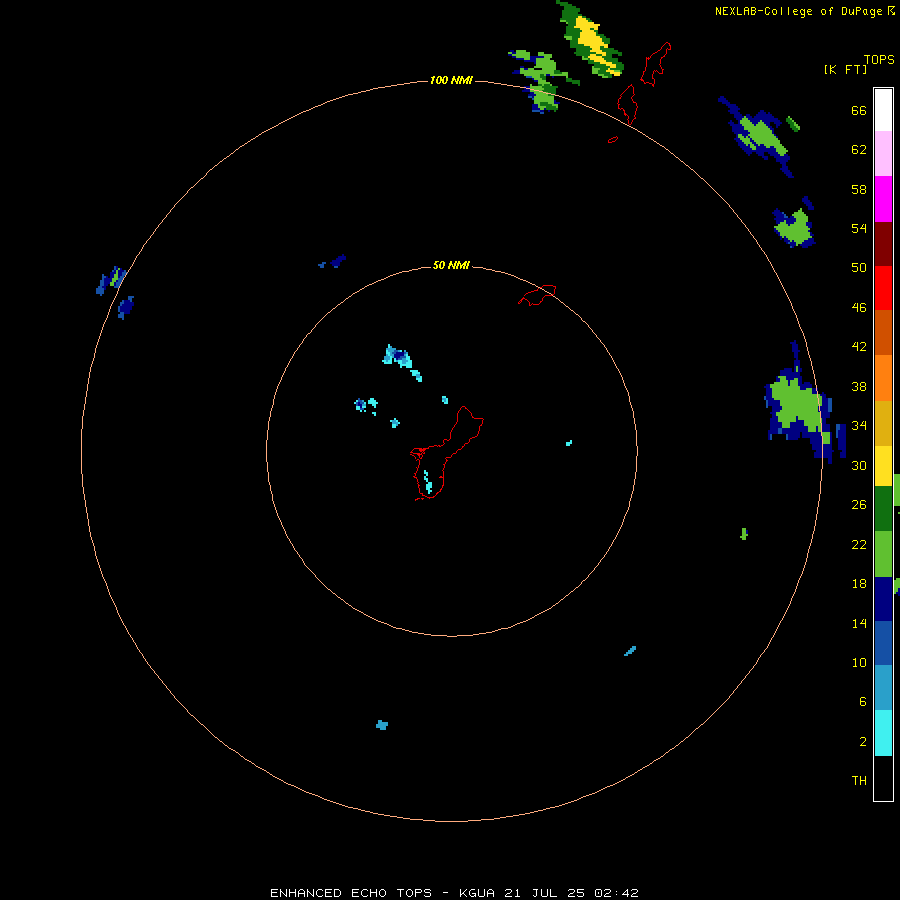Select the light pink legend color band

(x=883, y=154)
